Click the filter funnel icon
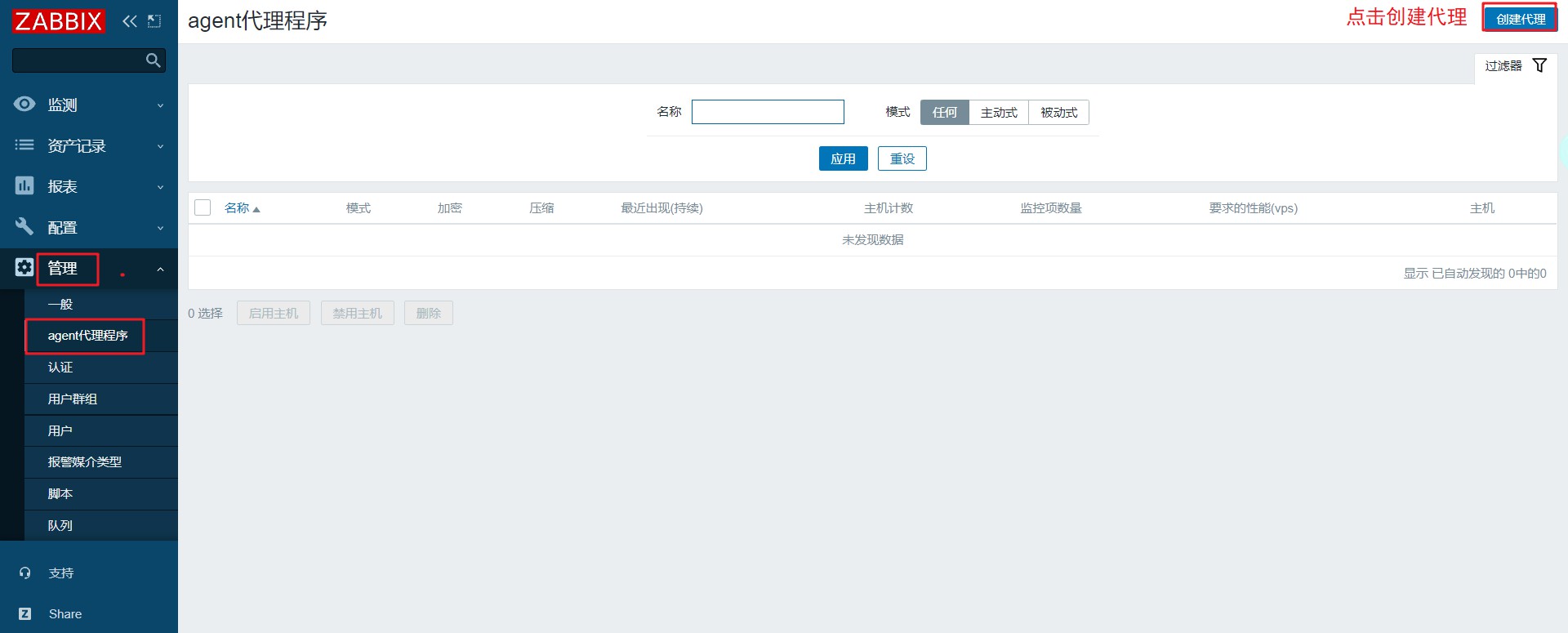Viewport: 1568px width, 633px height. pos(1539,65)
